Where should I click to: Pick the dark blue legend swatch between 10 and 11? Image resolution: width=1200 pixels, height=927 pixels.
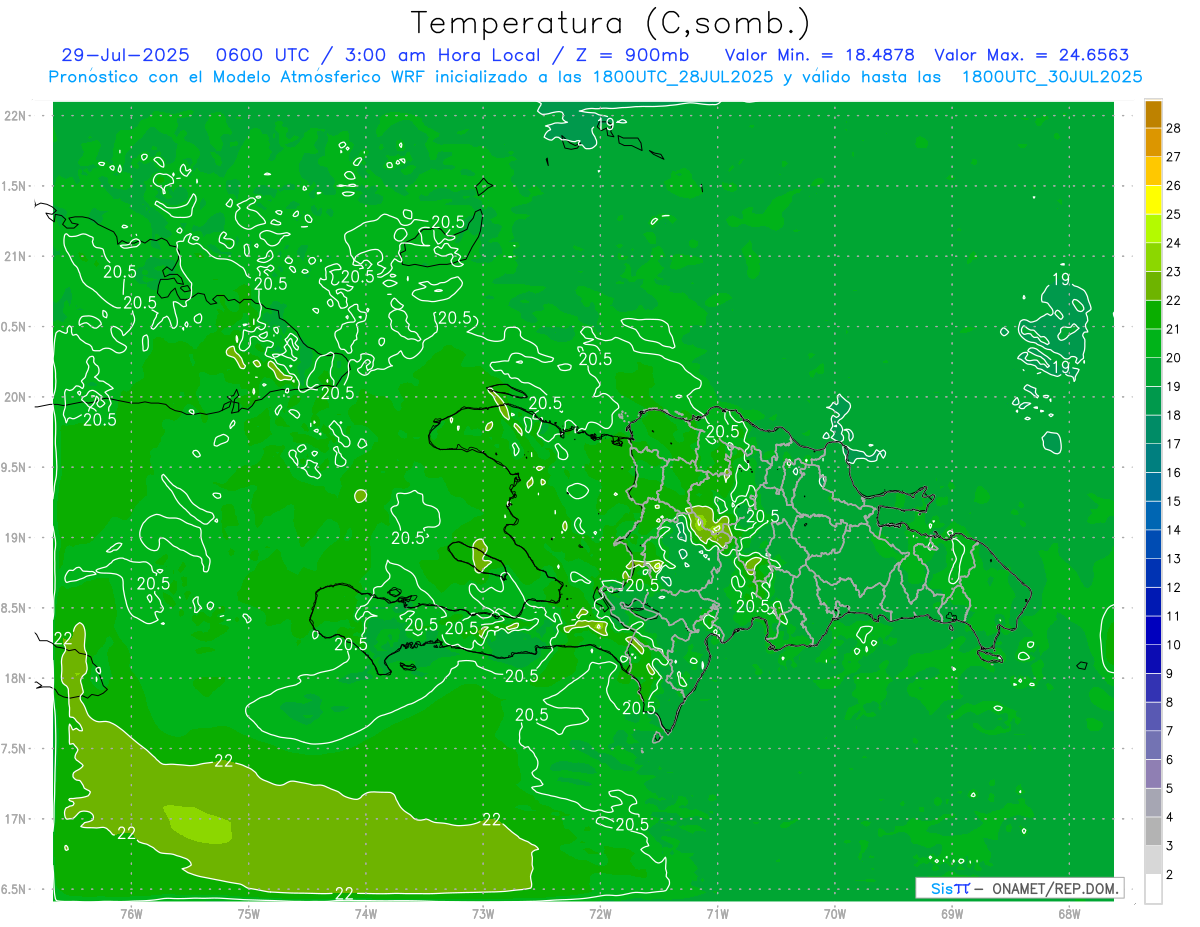point(1153,630)
